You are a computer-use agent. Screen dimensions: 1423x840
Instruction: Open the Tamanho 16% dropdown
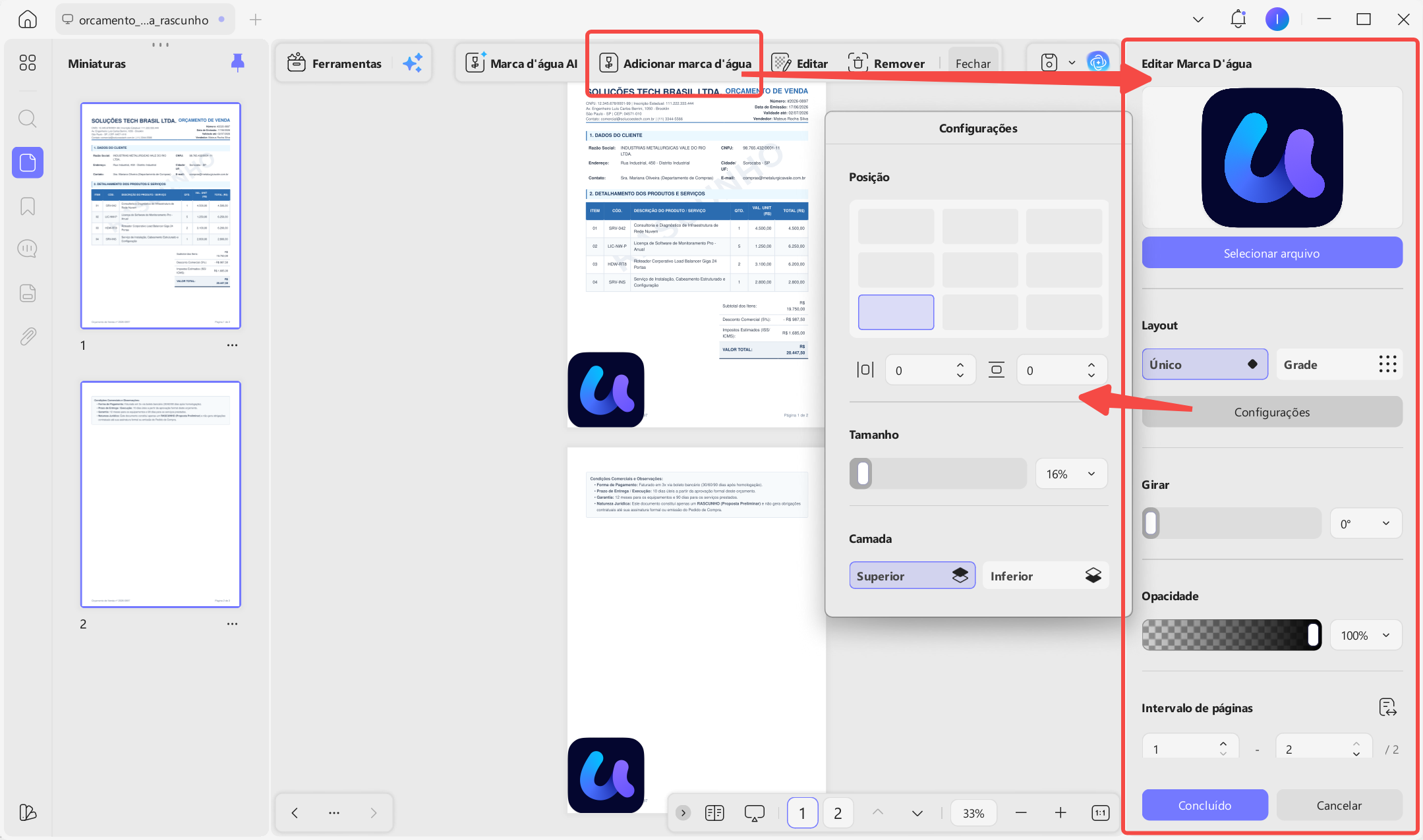click(x=1071, y=474)
